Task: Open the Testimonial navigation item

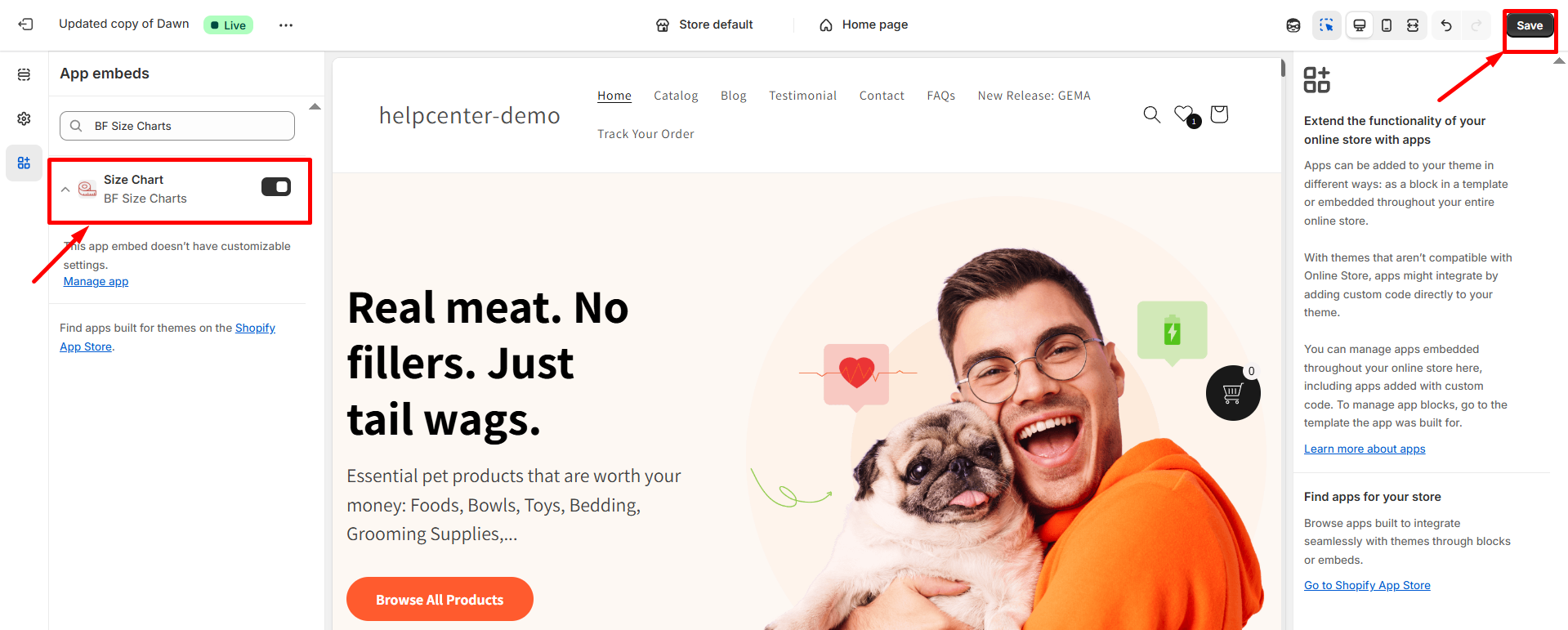Action: [802, 96]
